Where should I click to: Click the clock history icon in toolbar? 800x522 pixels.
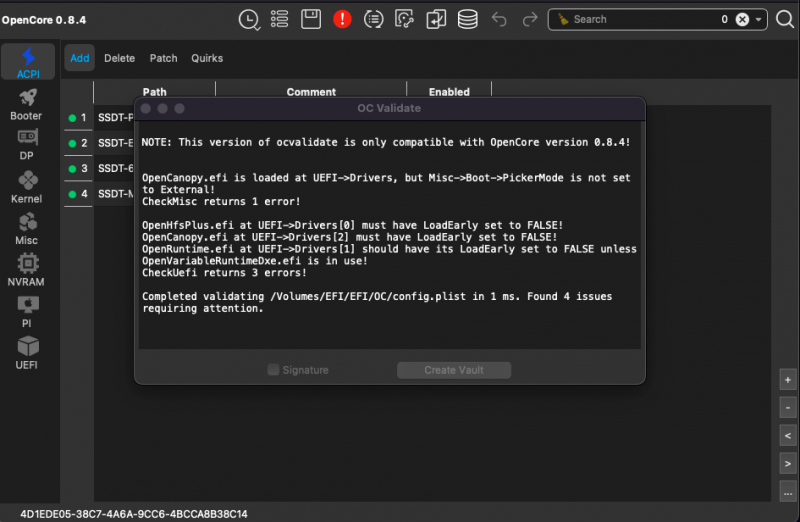(x=249, y=19)
